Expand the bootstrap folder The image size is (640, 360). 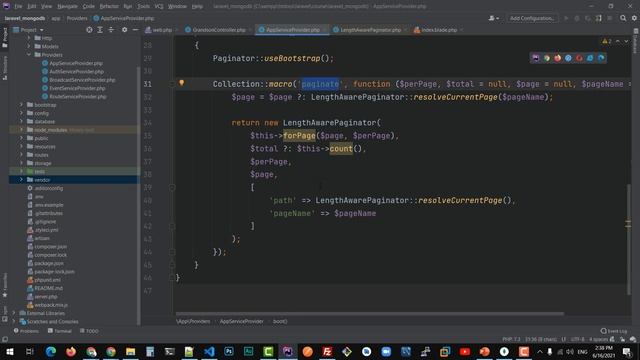(x=21, y=104)
